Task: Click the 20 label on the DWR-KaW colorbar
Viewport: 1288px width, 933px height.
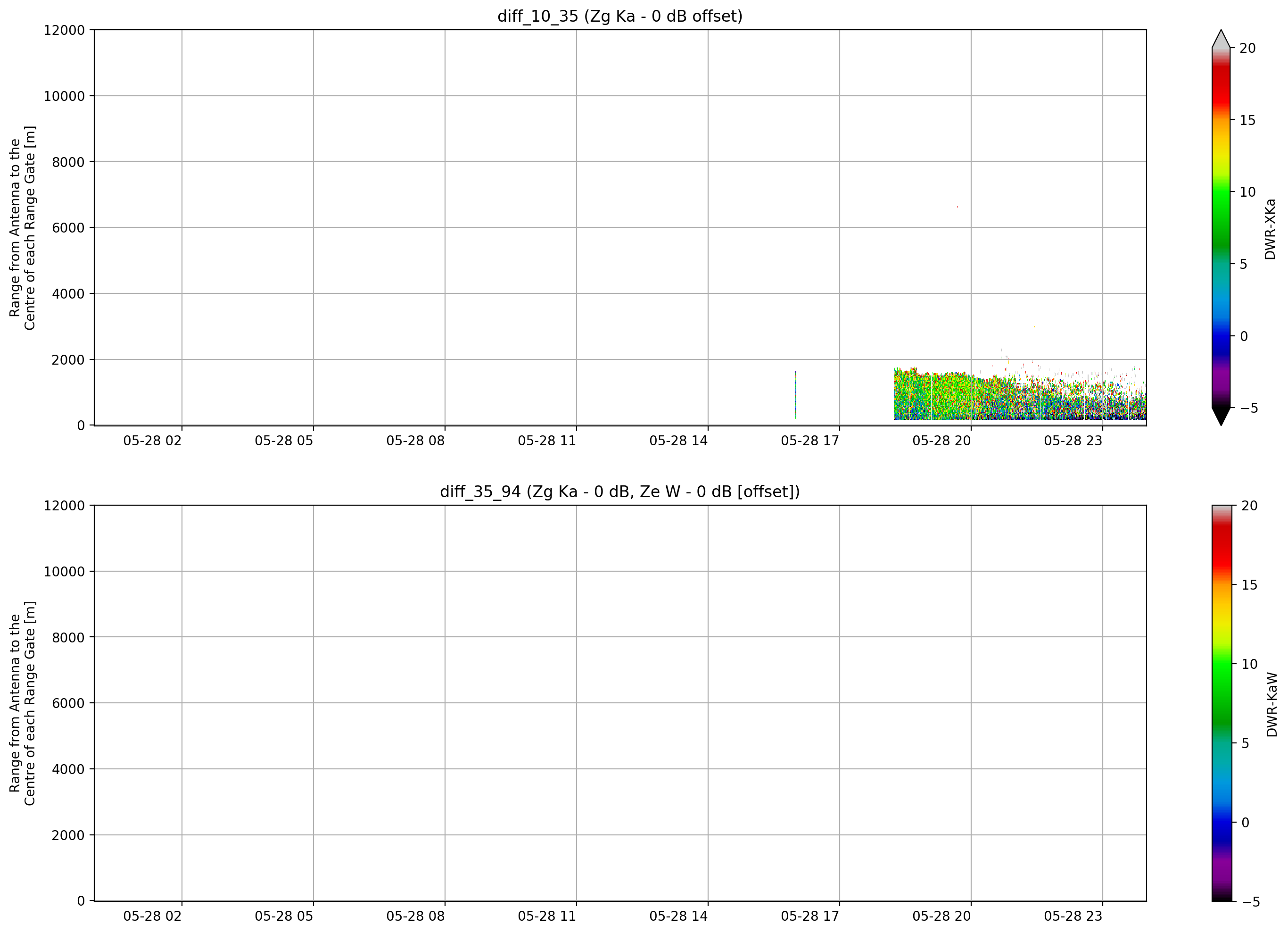Action: coord(1250,506)
